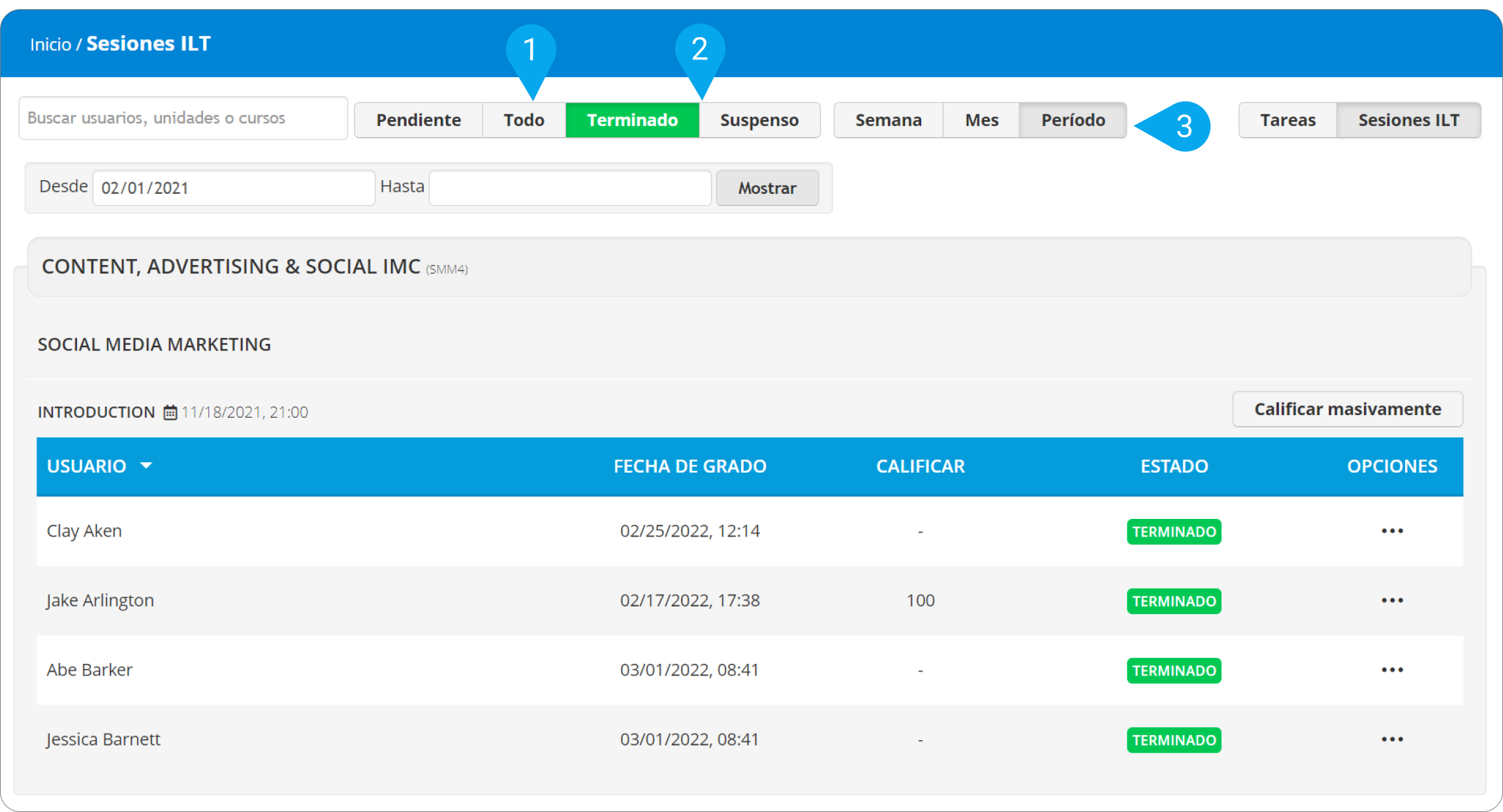
Task: Click the Sesiones ILT breadcrumb title
Action: pyautogui.click(x=148, y=43)
